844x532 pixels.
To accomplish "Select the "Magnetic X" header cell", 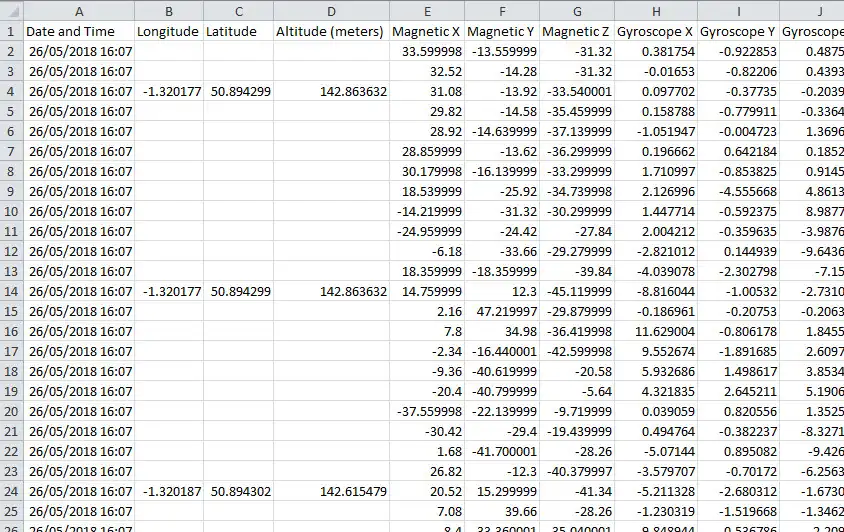I will coord(427,31).
